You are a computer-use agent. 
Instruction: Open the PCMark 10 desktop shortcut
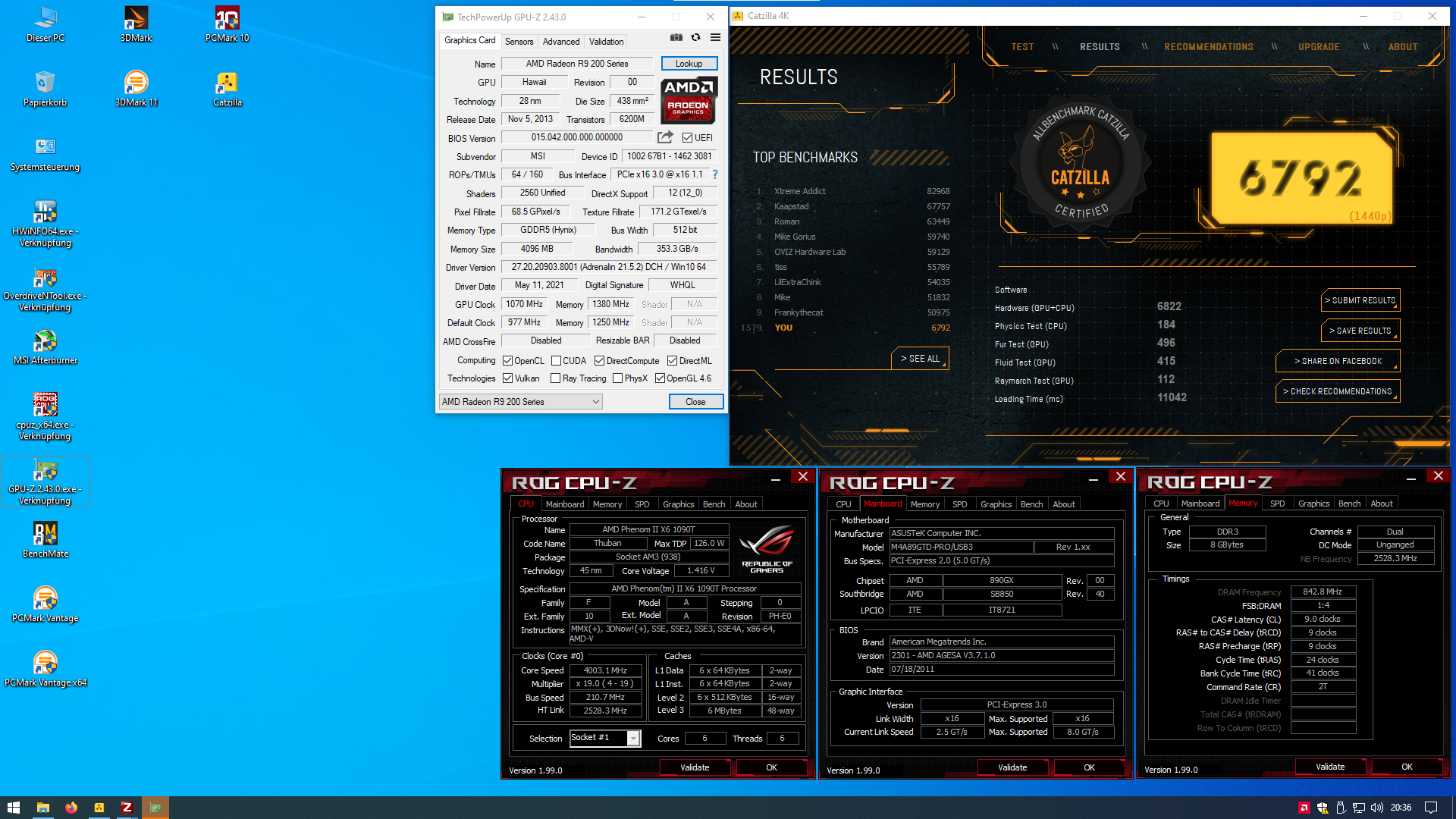pos(227,24)
